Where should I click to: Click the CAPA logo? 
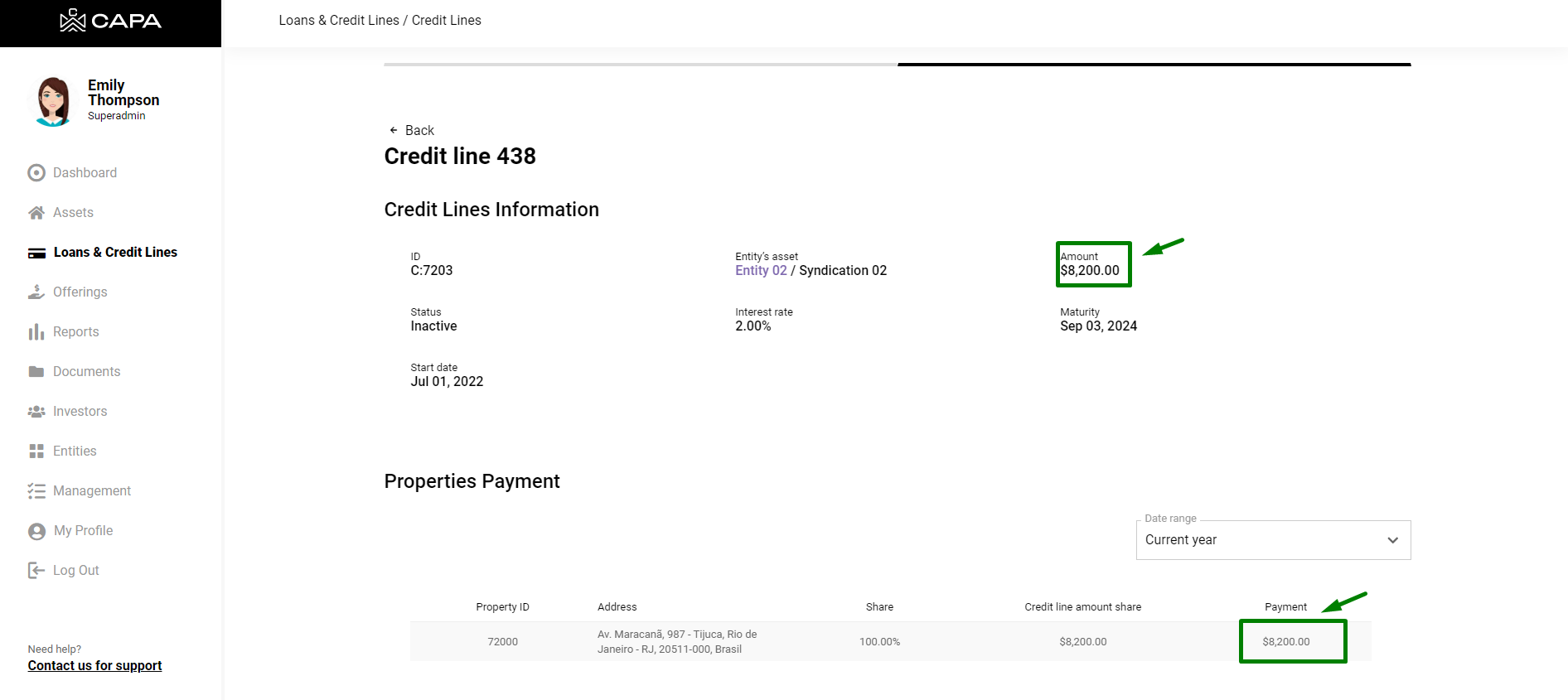pos(110,21)
